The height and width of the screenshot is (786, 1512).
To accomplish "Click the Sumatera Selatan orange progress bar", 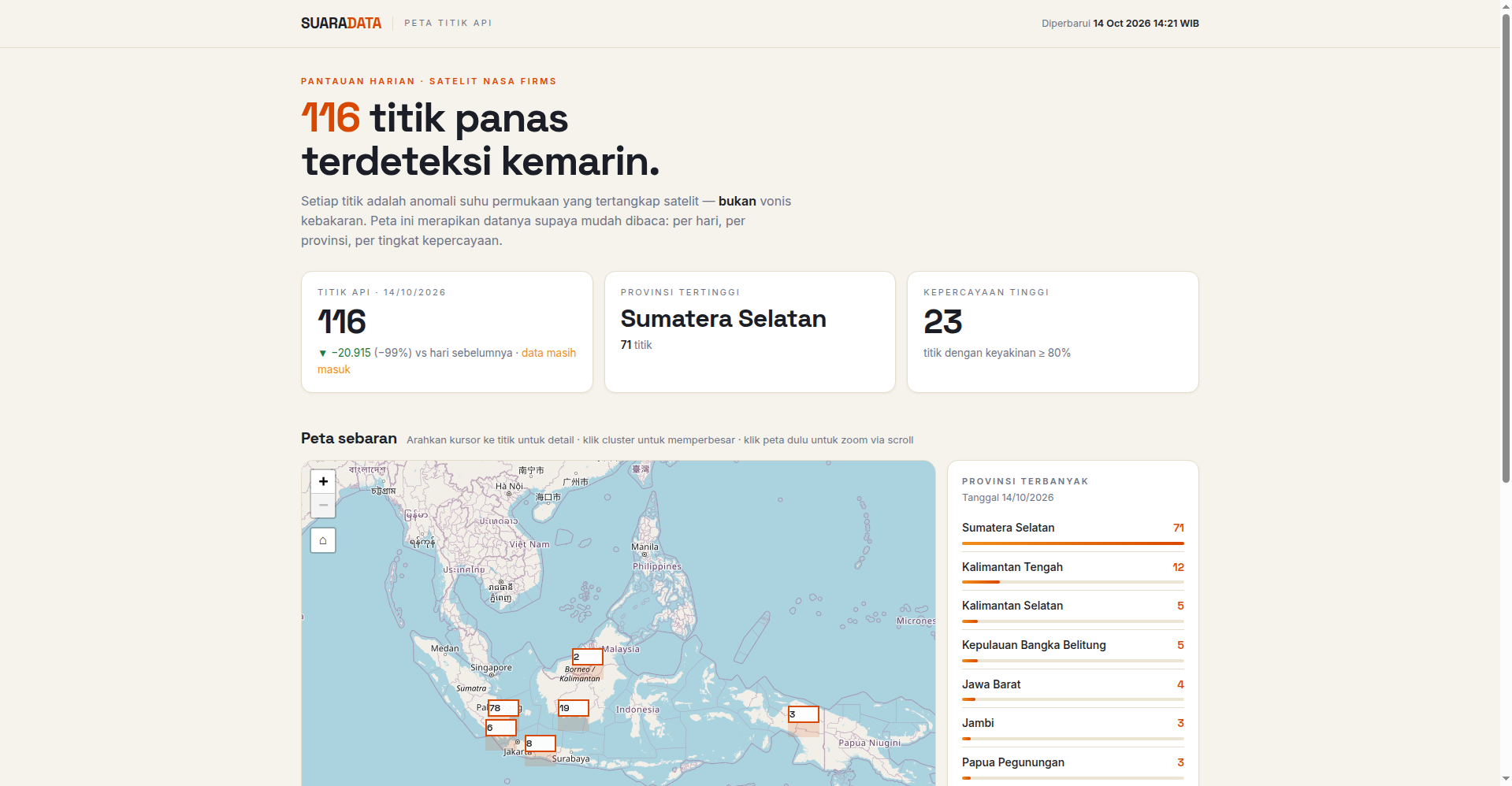I will click(1072, 543).
